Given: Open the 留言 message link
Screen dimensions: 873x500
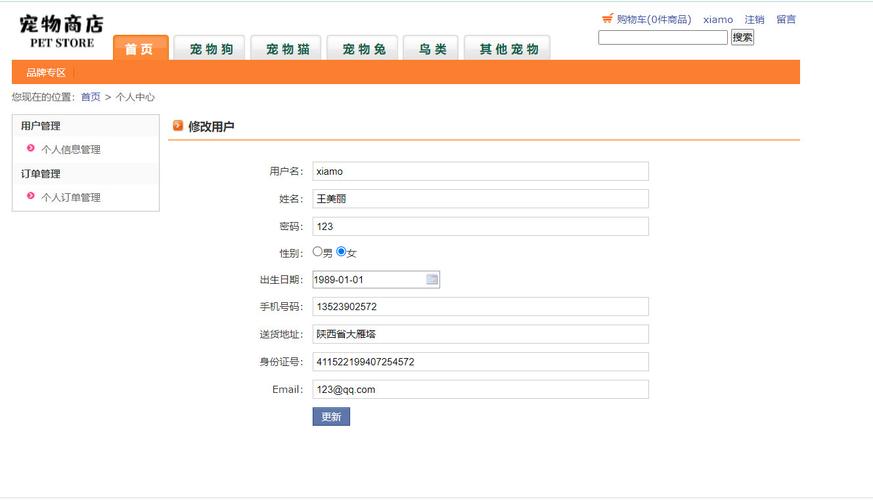Looking at the screenshot, I should pos(786,19).
